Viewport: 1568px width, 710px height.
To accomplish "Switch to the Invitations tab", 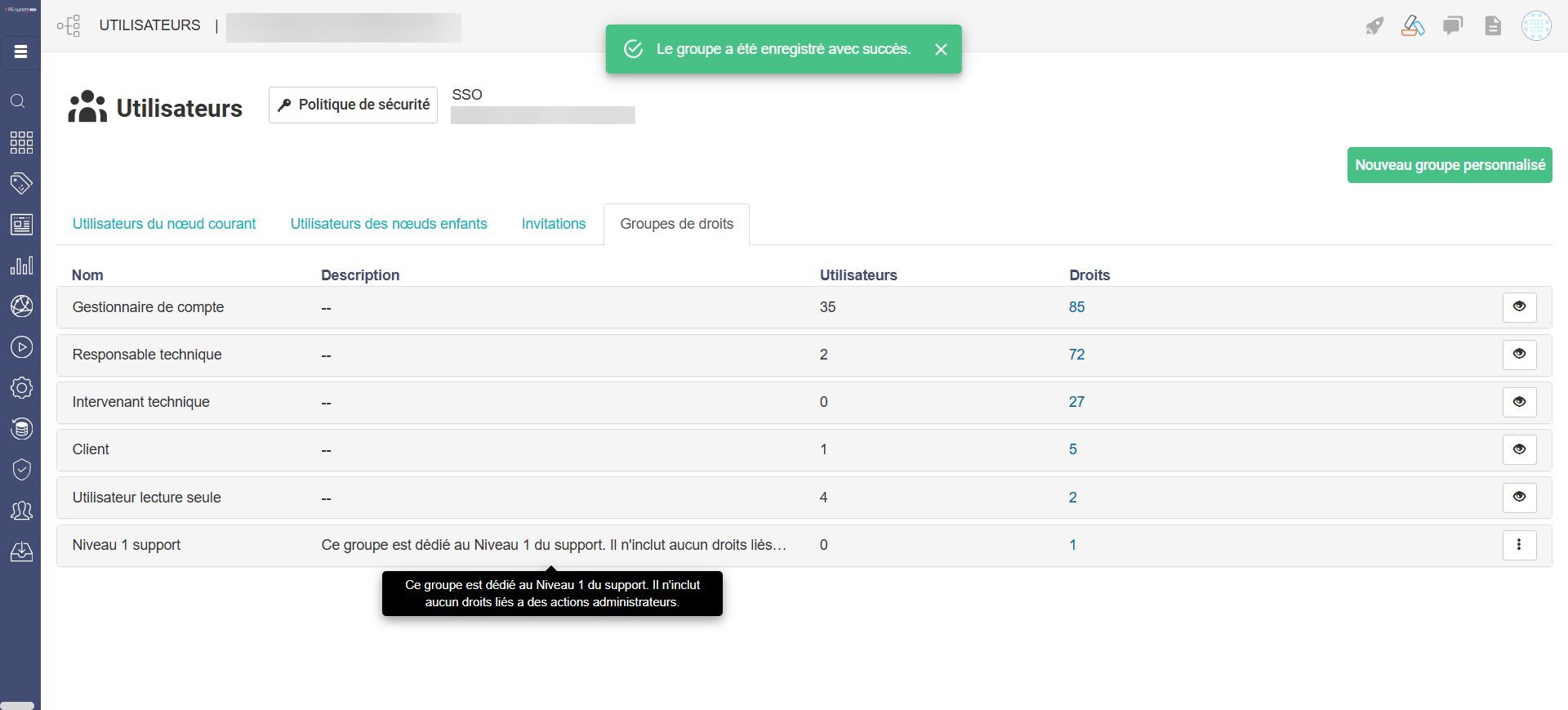I will point(553,224).
